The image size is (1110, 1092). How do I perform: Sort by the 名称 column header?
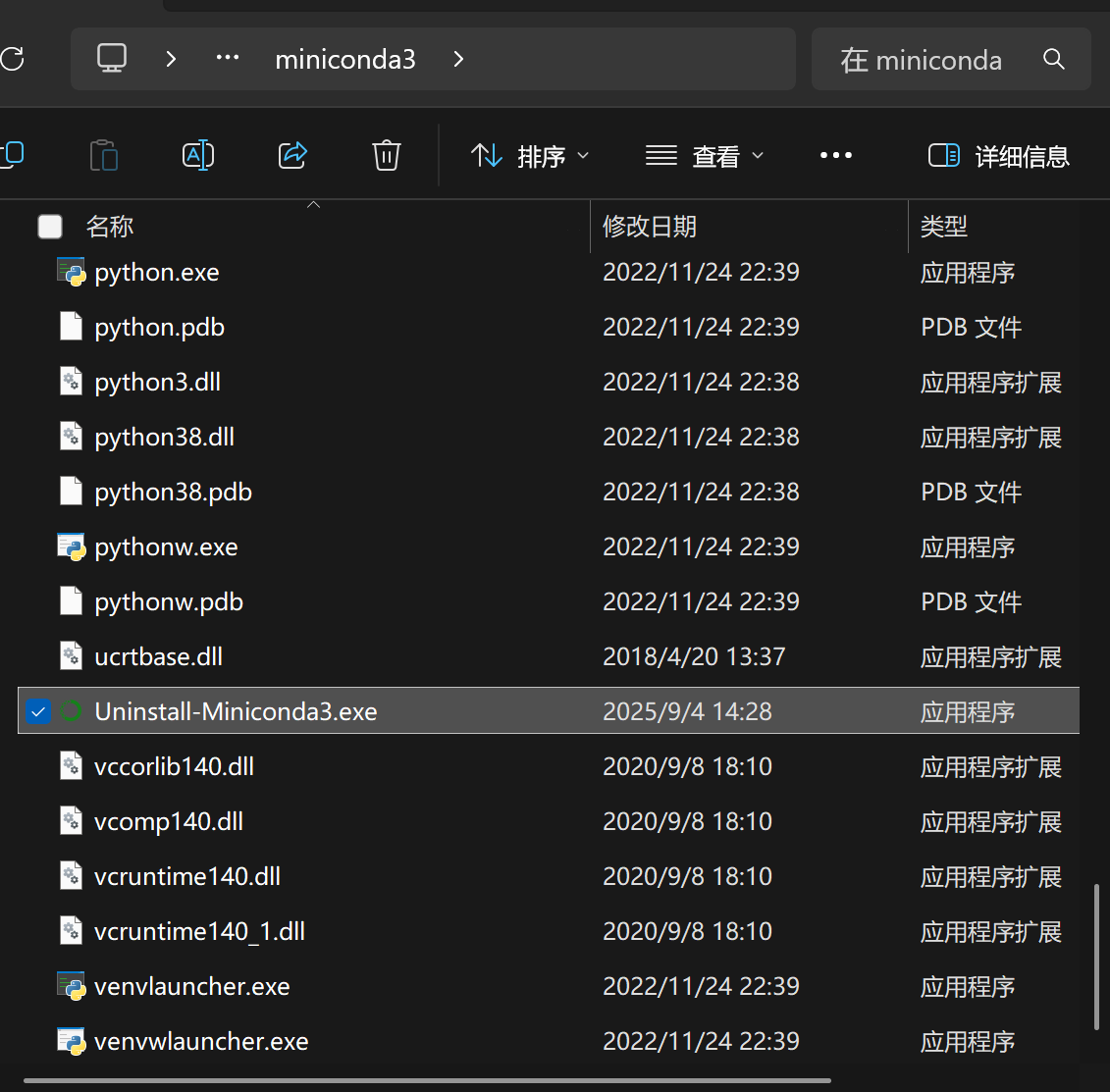click(x=110, y=227)
